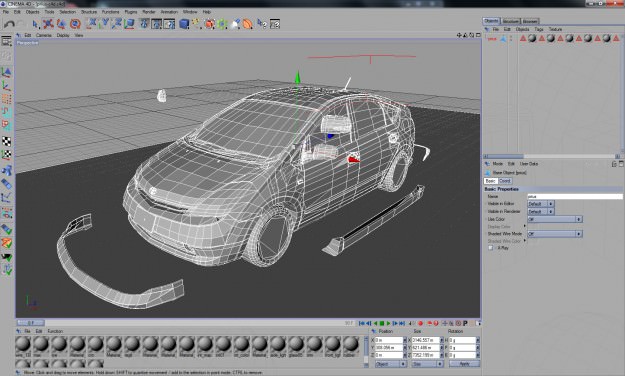
Task: Open the green array modeling objects icon
Action: (222, 24)
